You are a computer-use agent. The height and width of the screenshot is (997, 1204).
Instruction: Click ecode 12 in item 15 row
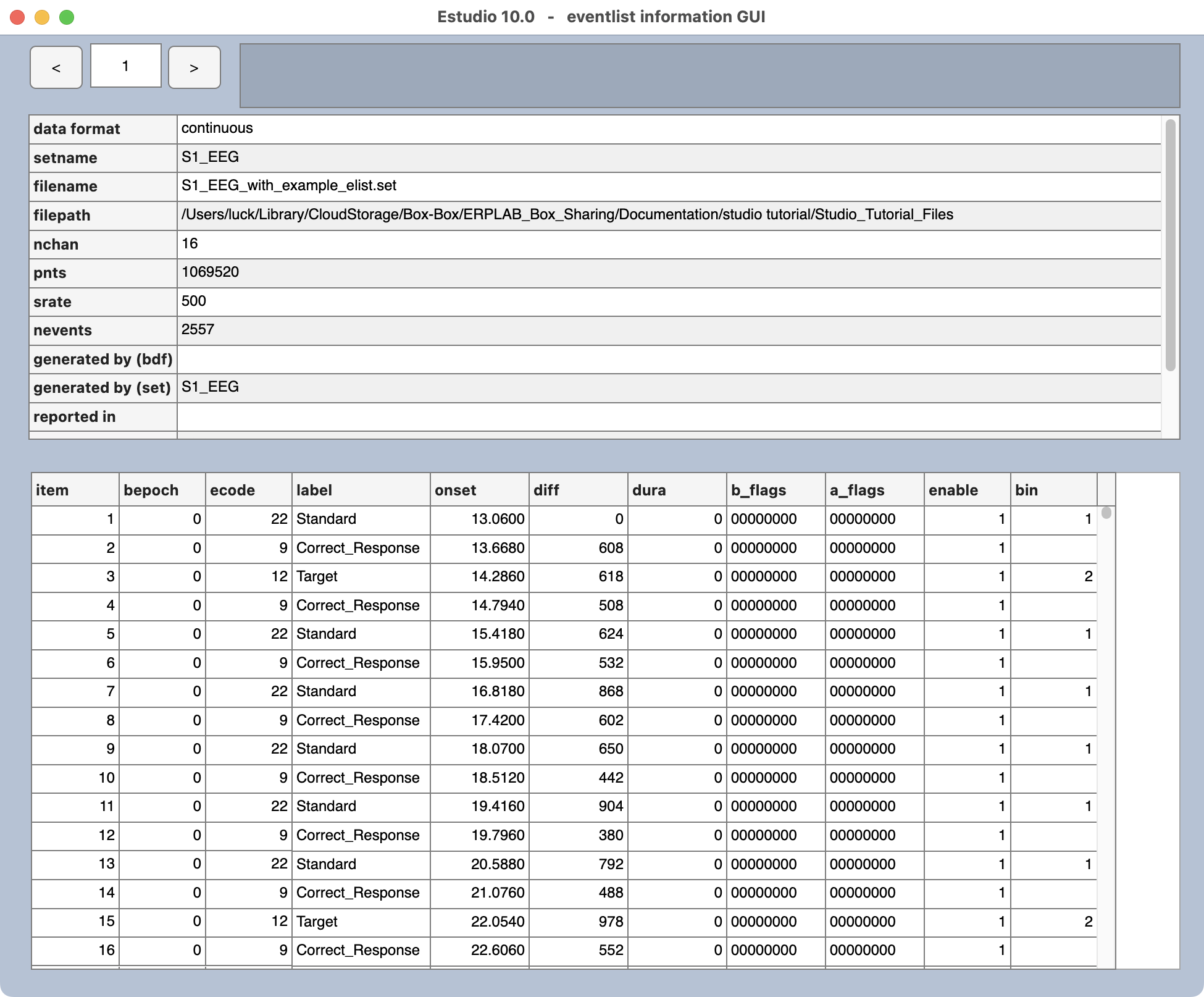[x=279, y=921]
